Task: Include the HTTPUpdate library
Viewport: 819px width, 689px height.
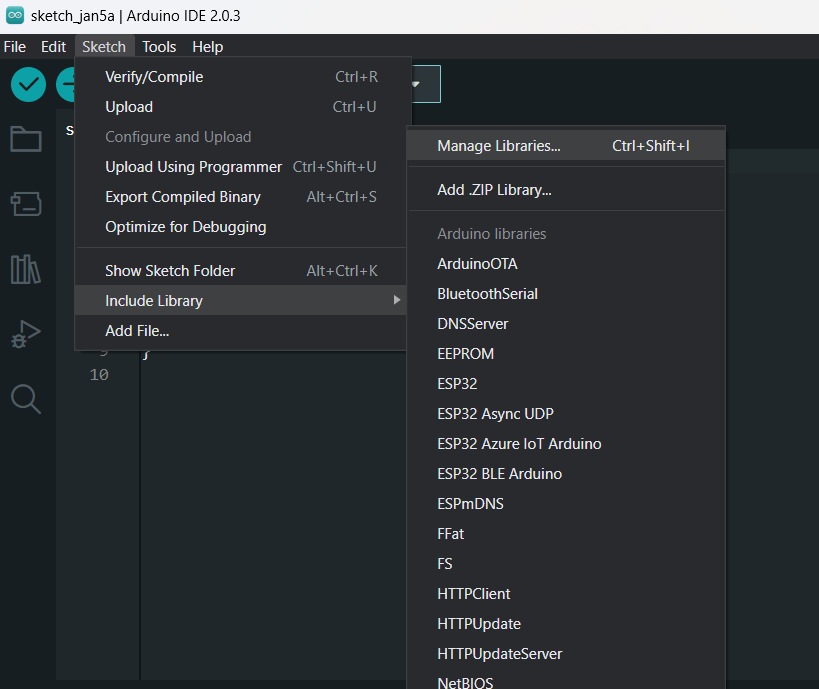Action: coord(566,624)
